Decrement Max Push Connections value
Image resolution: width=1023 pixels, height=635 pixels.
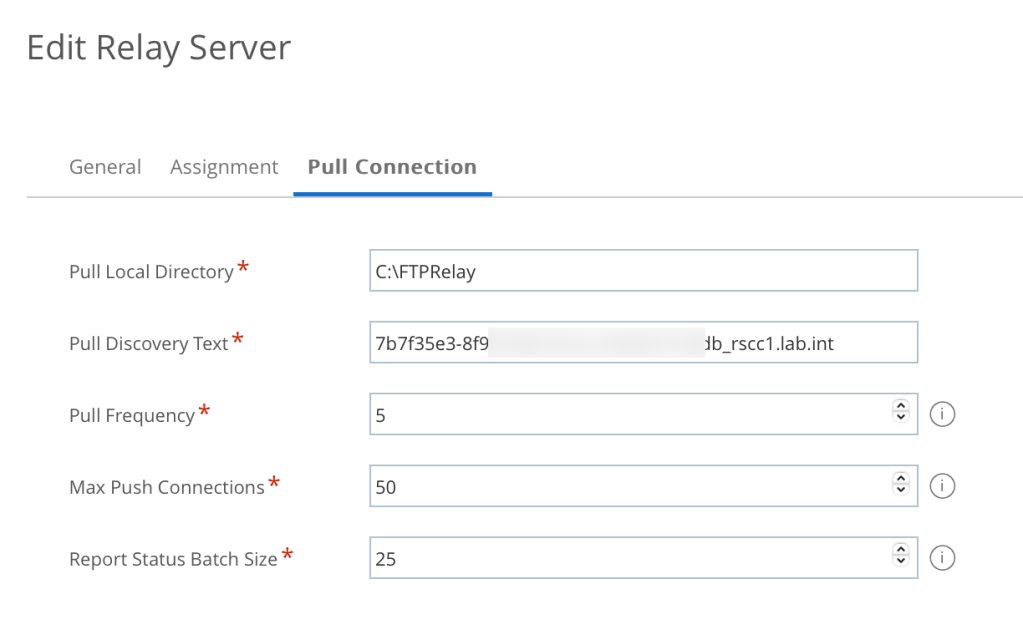[x=901, y=492]
